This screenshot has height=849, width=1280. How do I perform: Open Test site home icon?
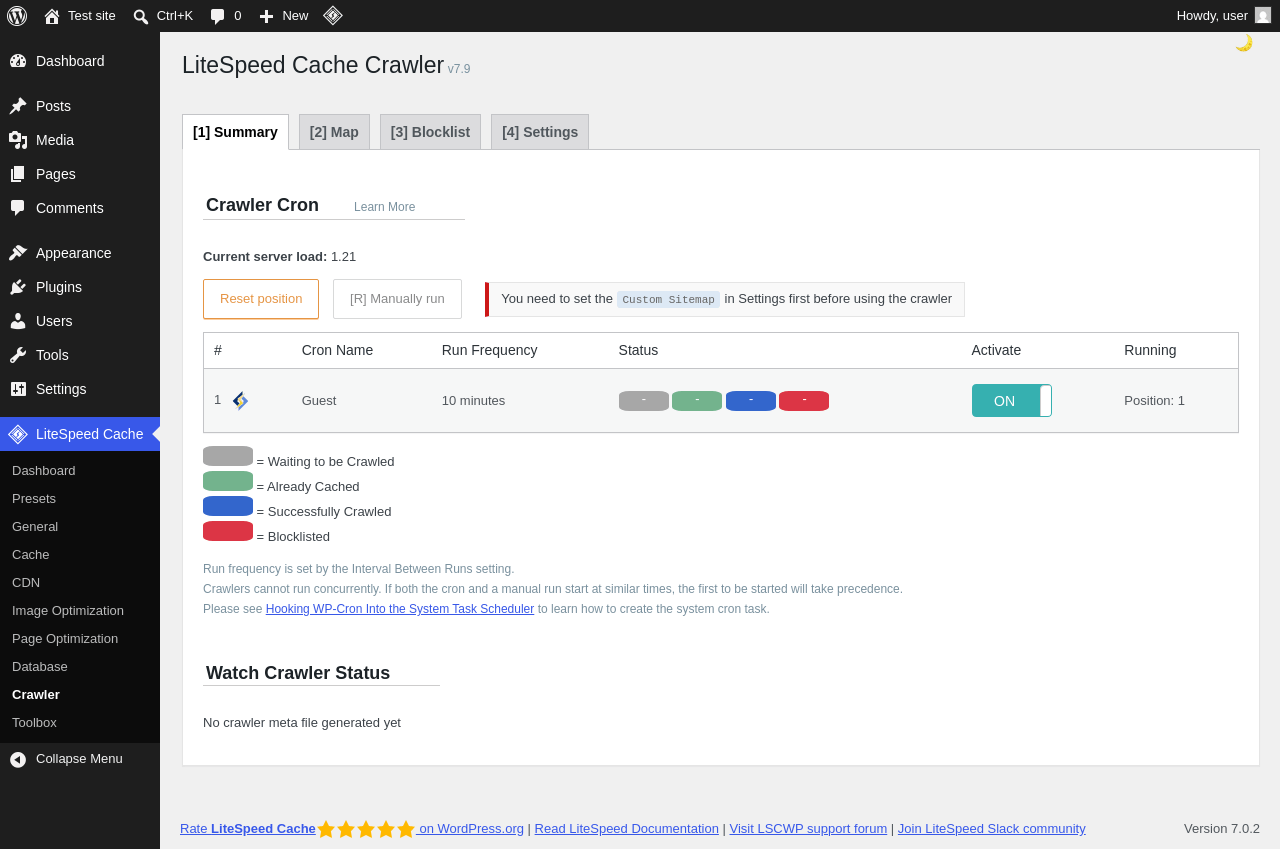pos(52,16)
